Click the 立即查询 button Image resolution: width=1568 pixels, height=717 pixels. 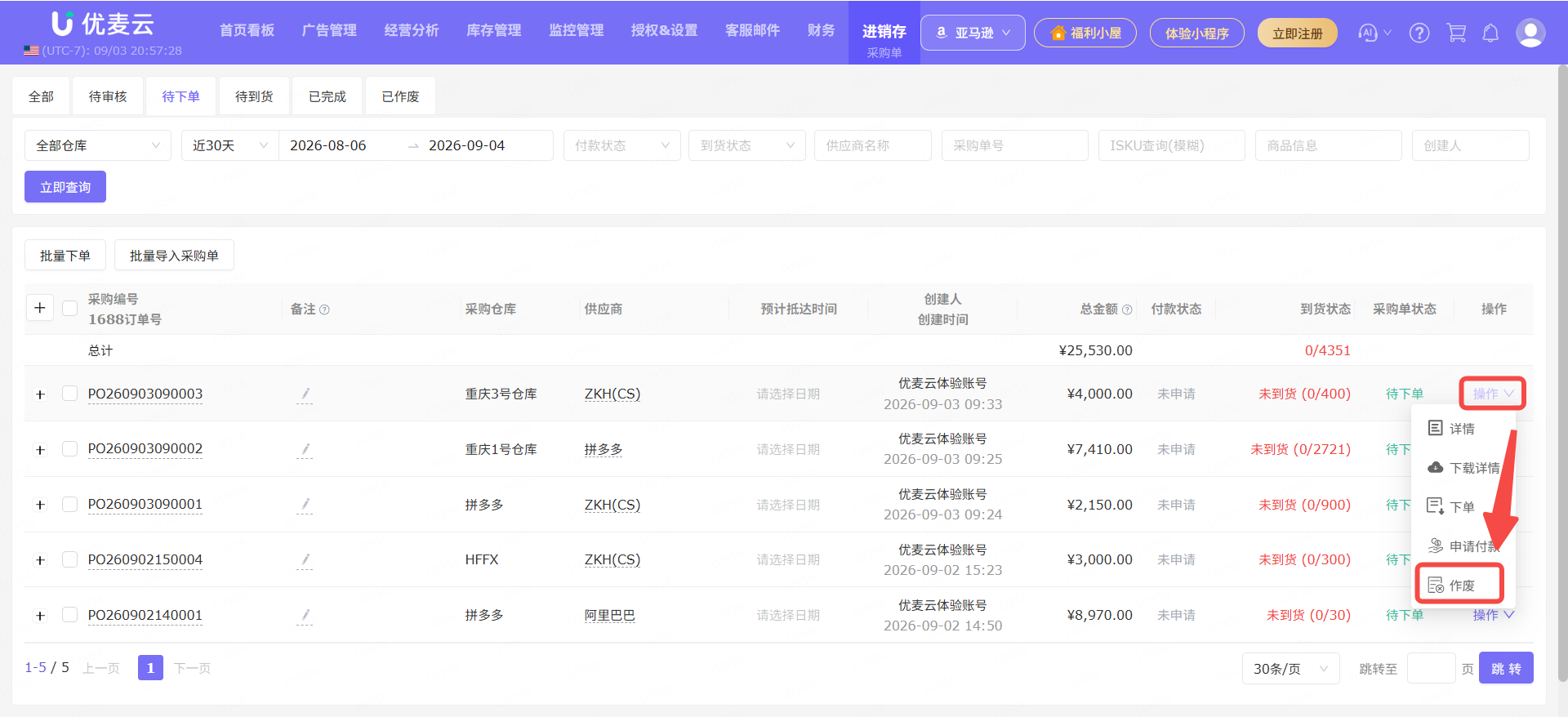point(65,187)
